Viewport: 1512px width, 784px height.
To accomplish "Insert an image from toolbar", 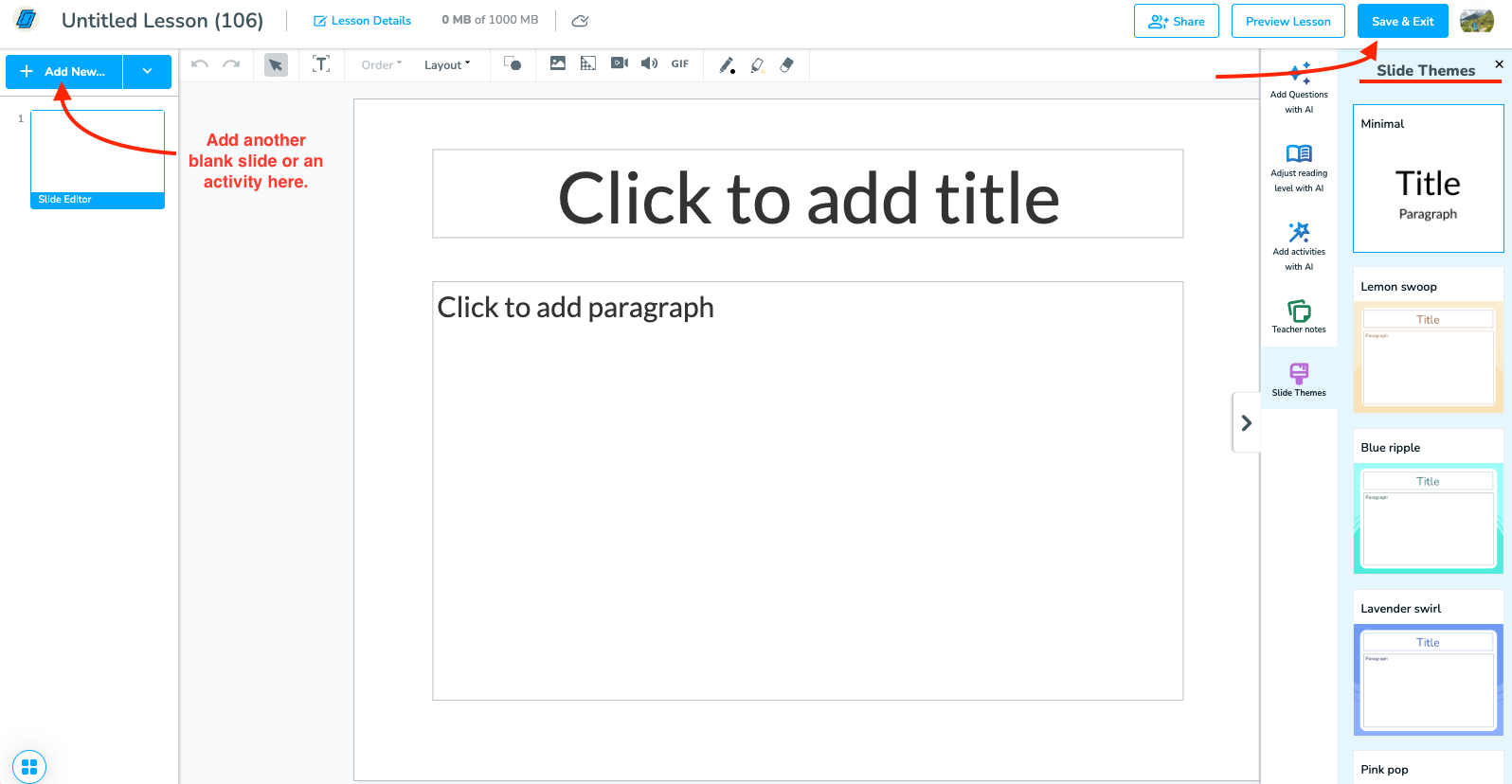I will [x=558, y=63].
